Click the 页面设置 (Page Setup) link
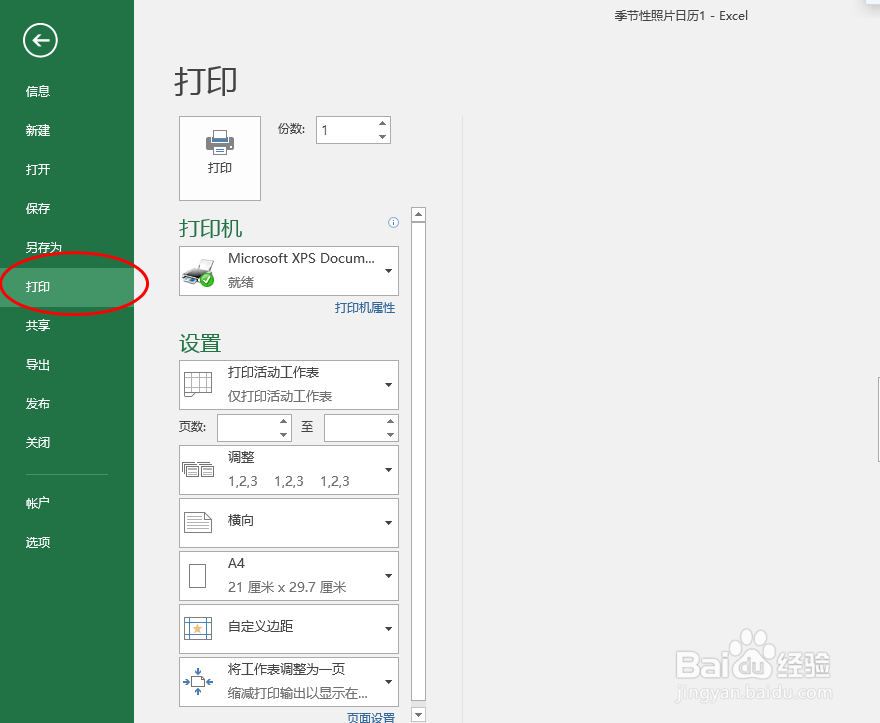Screen dimensions: 880x723 tap(371, 716)
